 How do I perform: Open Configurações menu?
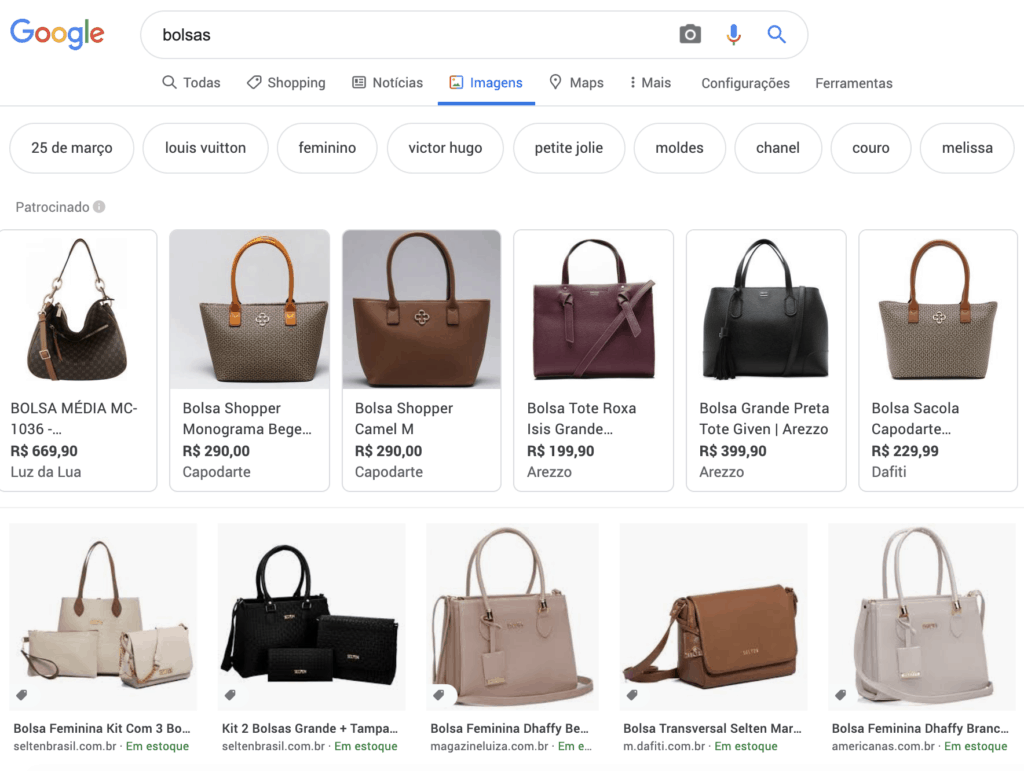tap(745, 84)
